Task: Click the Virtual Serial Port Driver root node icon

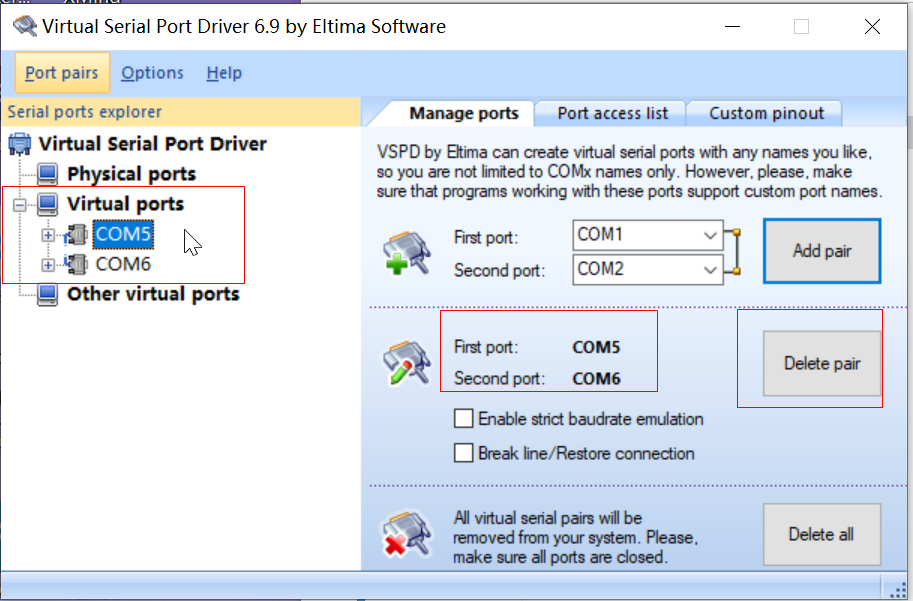Action: [x=20, y=144]
